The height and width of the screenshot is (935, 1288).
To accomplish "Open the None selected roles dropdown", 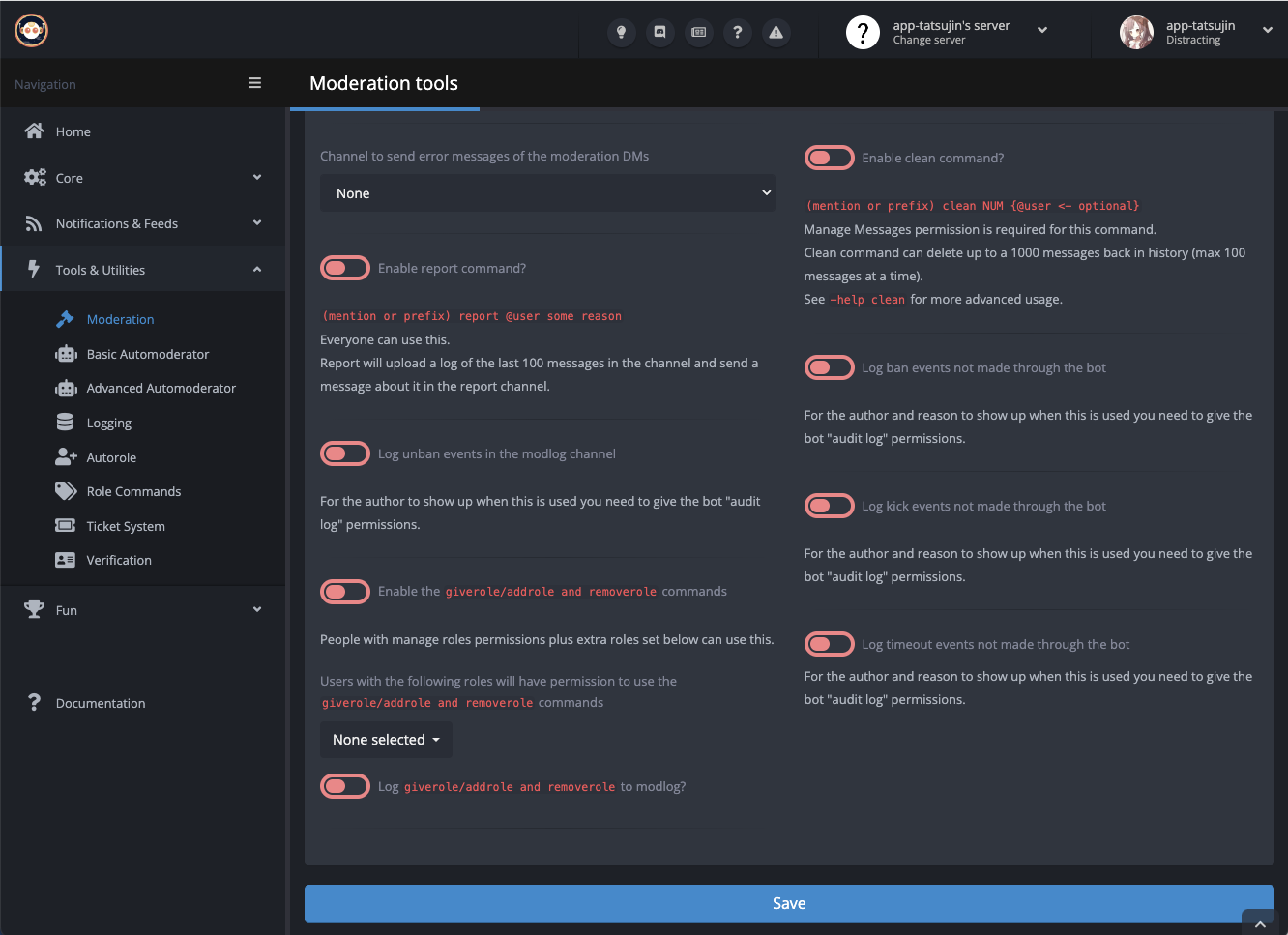I will [386, 740].
